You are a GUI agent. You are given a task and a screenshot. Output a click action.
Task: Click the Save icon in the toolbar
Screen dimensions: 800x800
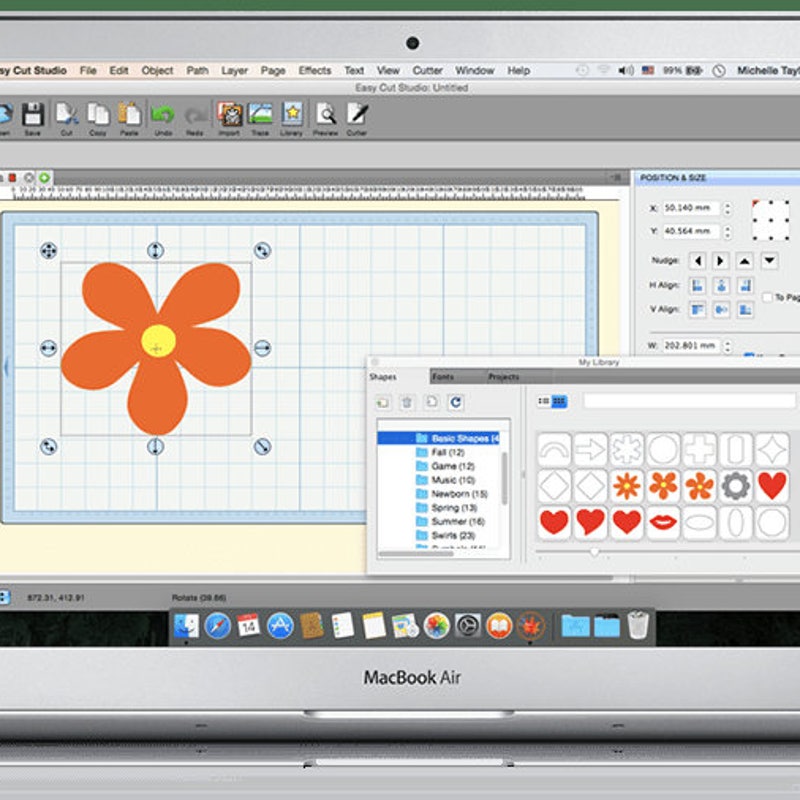[32, 113]
